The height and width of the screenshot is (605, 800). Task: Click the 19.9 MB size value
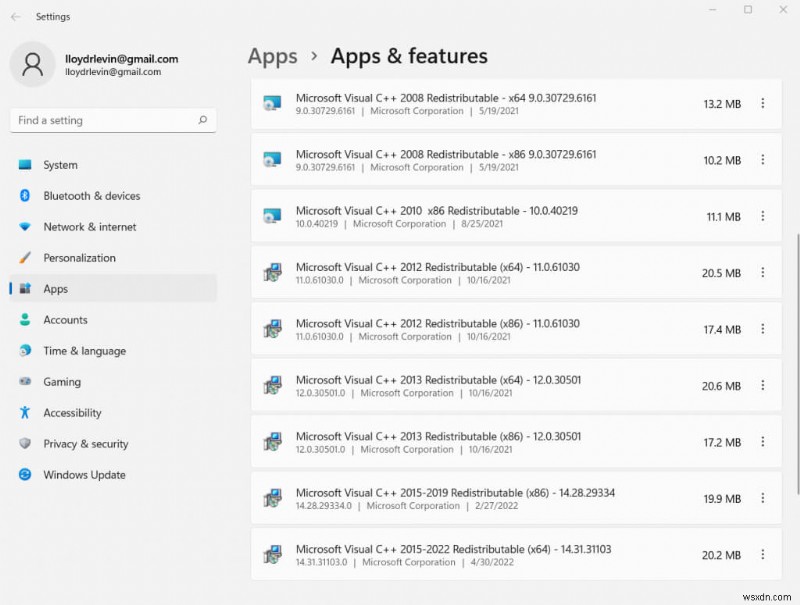(x=722, y=499)
